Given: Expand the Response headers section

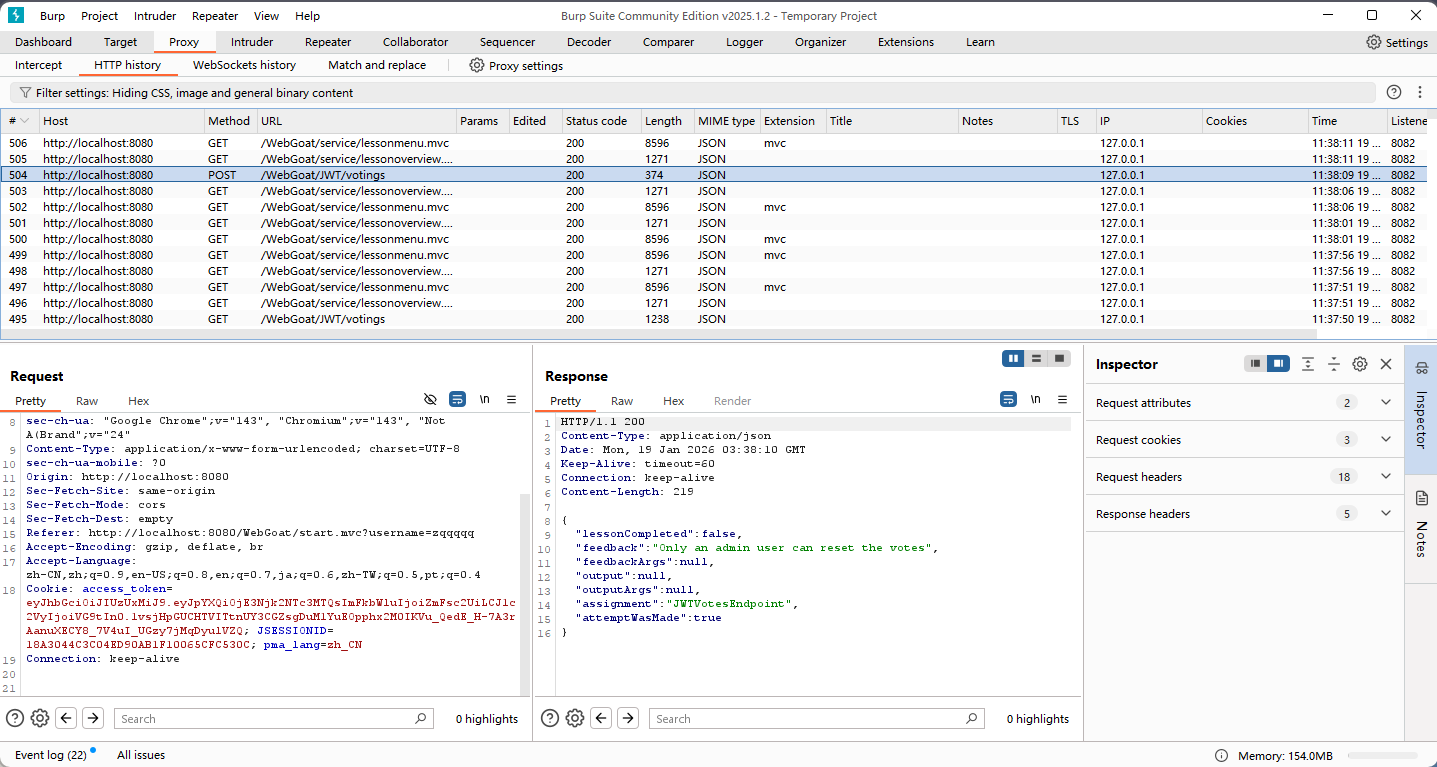Looking at the screenshot, I should coord(1385,514).
